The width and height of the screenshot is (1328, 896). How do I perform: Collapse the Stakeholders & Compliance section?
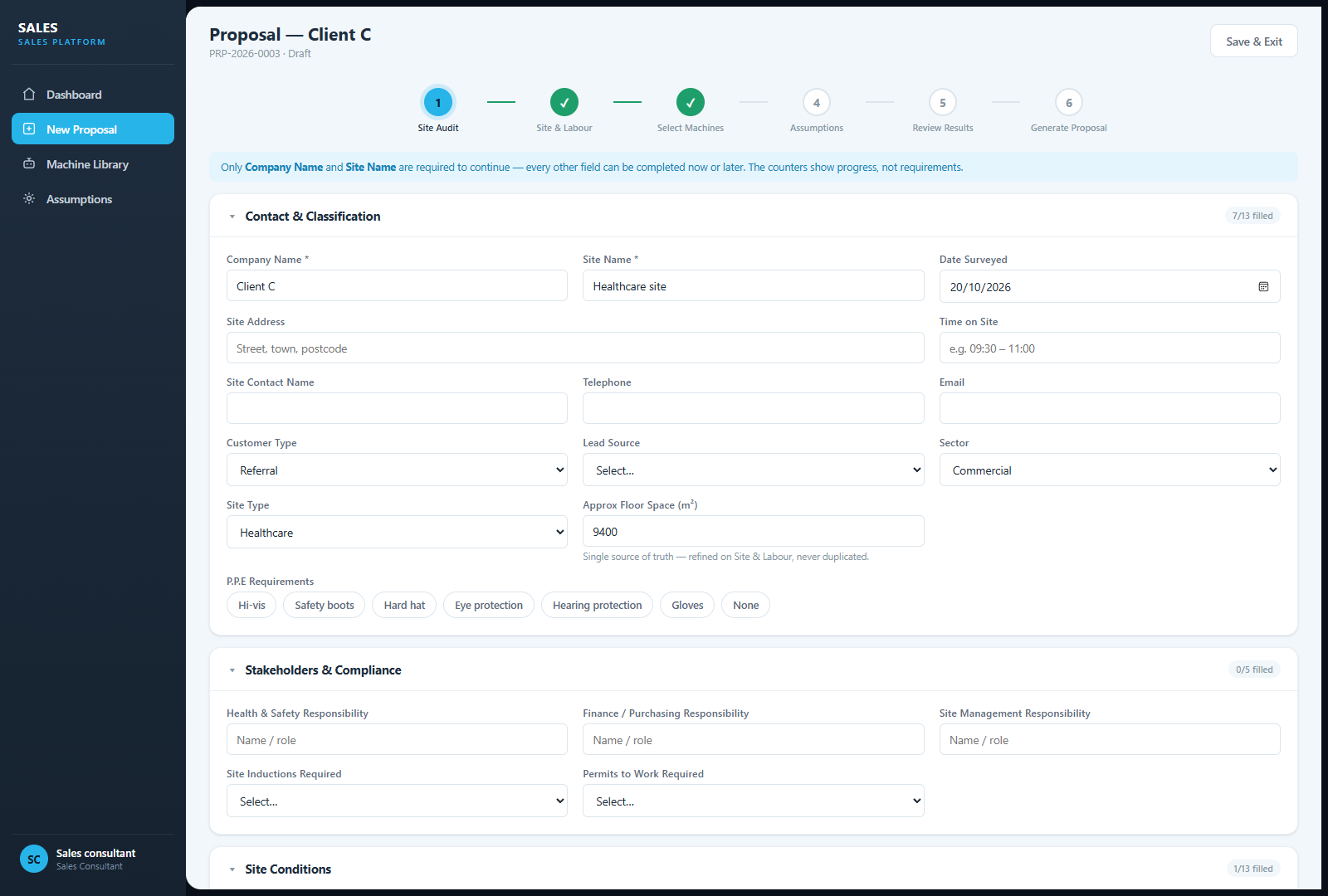pyautogui.click(x=232, y=670)
